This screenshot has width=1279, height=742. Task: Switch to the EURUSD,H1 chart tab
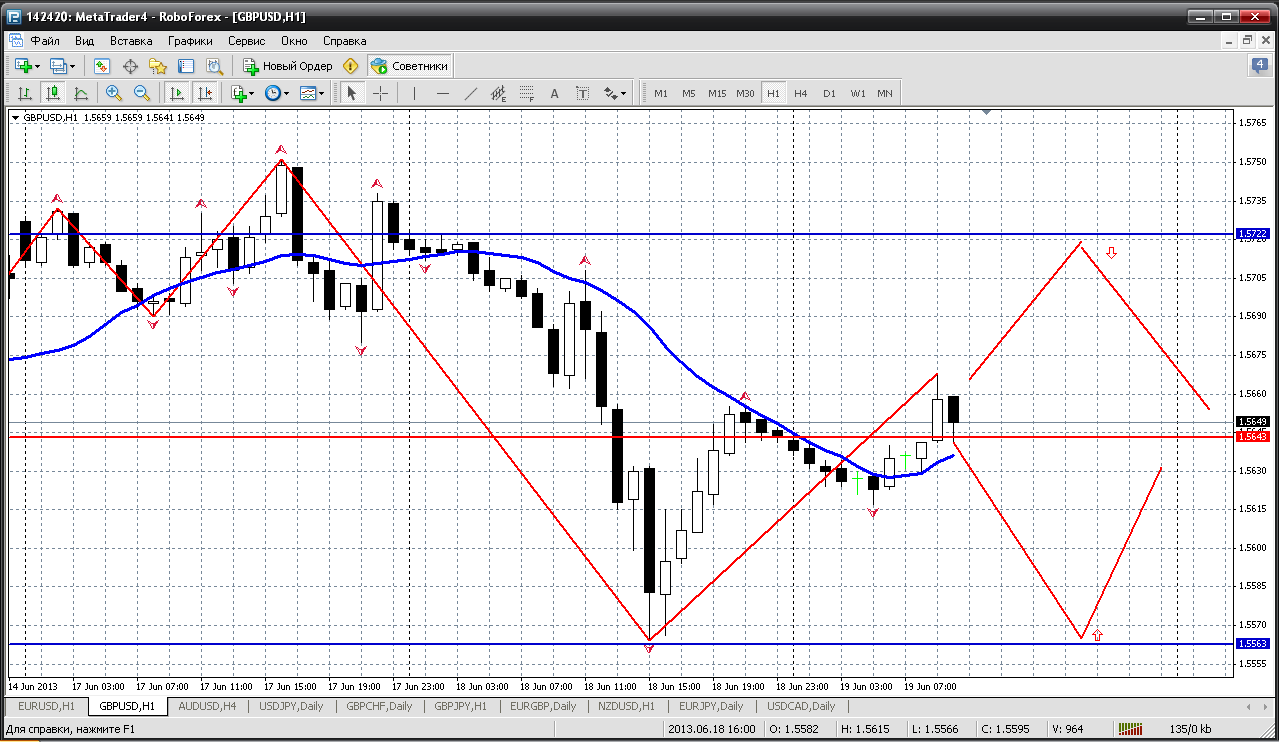45,706
